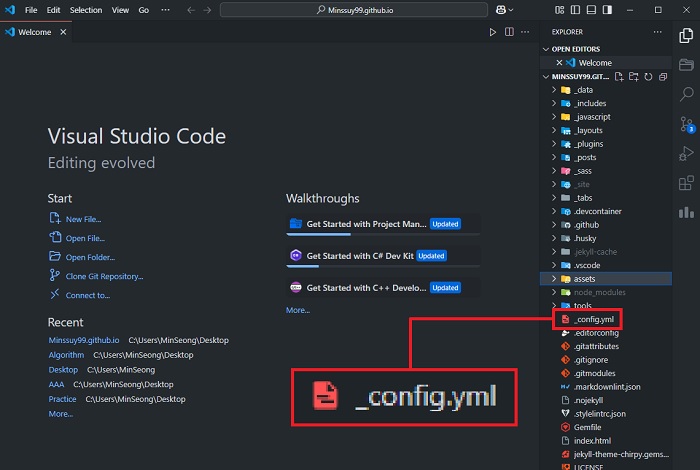Expand the assets folder
This screenshot has width=700, height=470.
pos(584,278)
